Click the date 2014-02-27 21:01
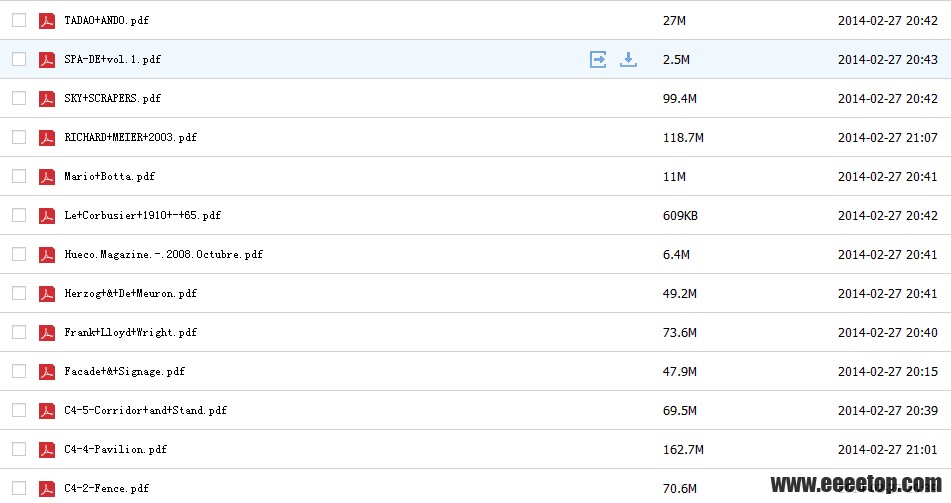 click(x=887, y=450)
